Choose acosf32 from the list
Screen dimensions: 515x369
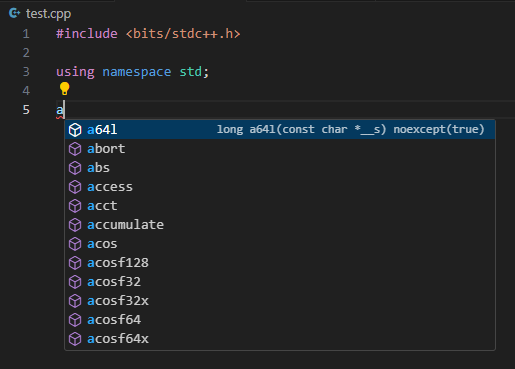pyautogui.click(x=280, y=282)
